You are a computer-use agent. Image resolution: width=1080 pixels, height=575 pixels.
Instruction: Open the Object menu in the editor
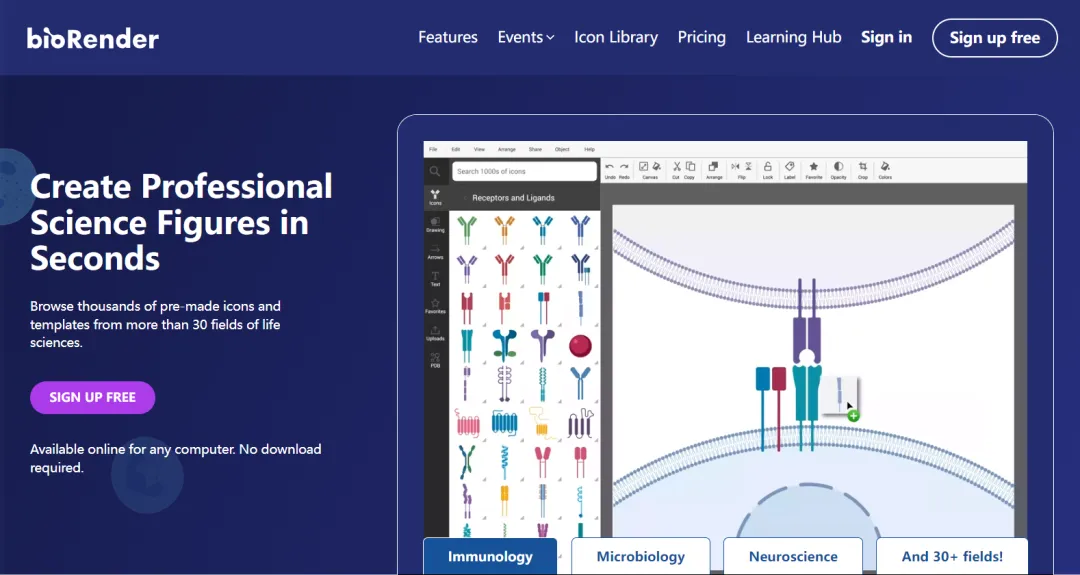(562, 149)
